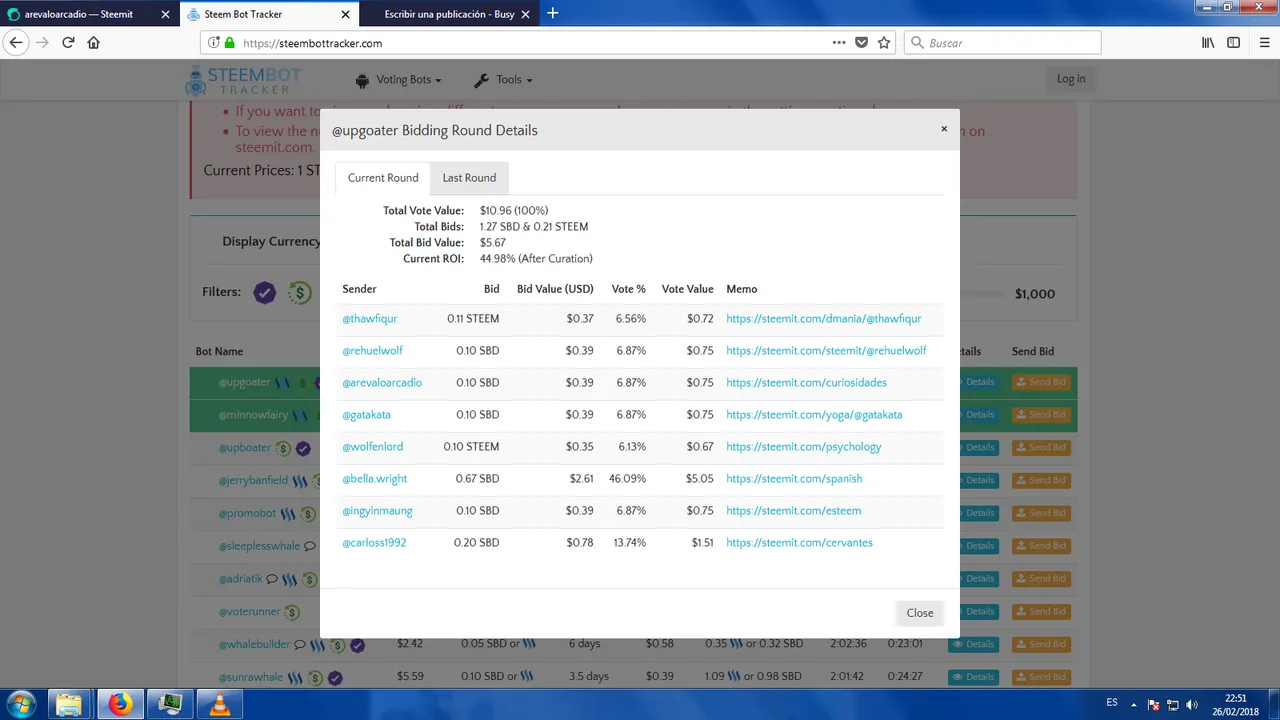This screenshot has width=1280, height=720.
Task: Open sender @ingyinmaung profile link
Action: point(377,511)
